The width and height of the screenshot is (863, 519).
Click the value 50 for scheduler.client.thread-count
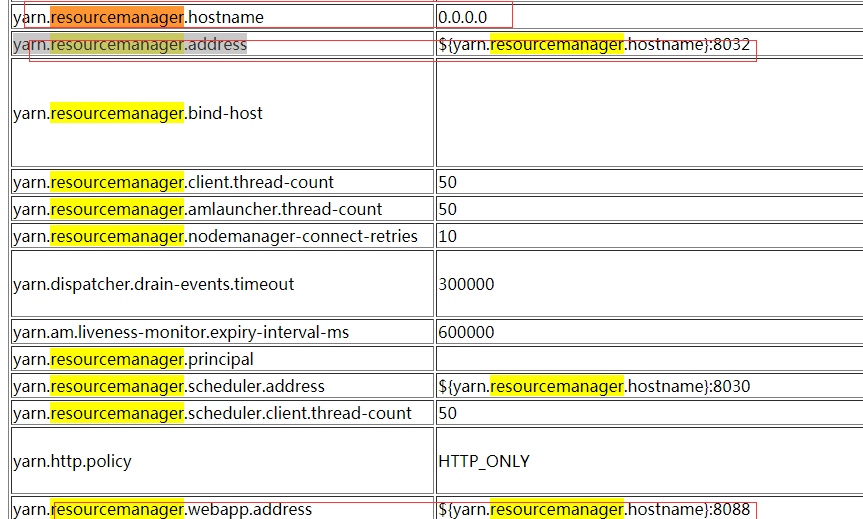447,413
